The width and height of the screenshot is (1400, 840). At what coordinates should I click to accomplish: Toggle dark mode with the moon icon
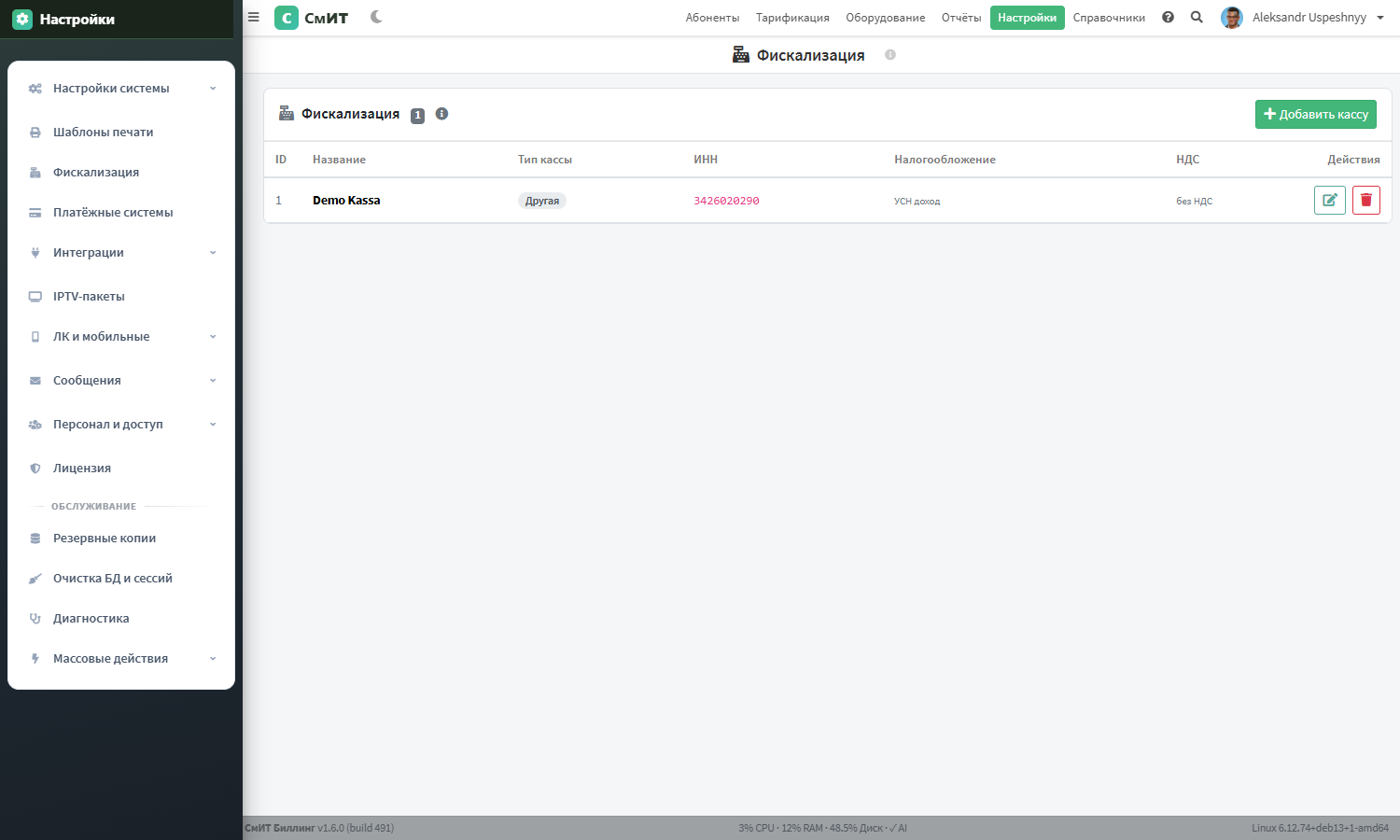pyautogui.click(x=376, y=17)
